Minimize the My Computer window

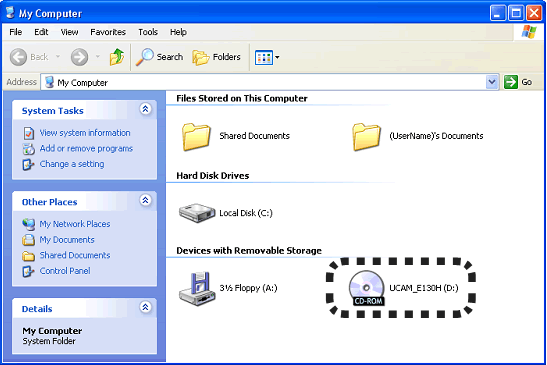(x=497, y=14)
